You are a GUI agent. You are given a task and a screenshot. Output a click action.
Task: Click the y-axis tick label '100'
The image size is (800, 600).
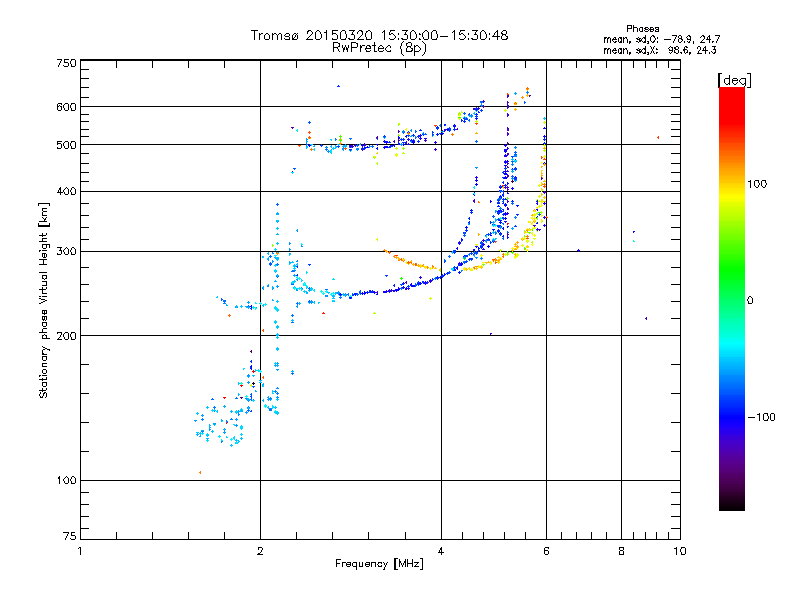click(67, 480)
